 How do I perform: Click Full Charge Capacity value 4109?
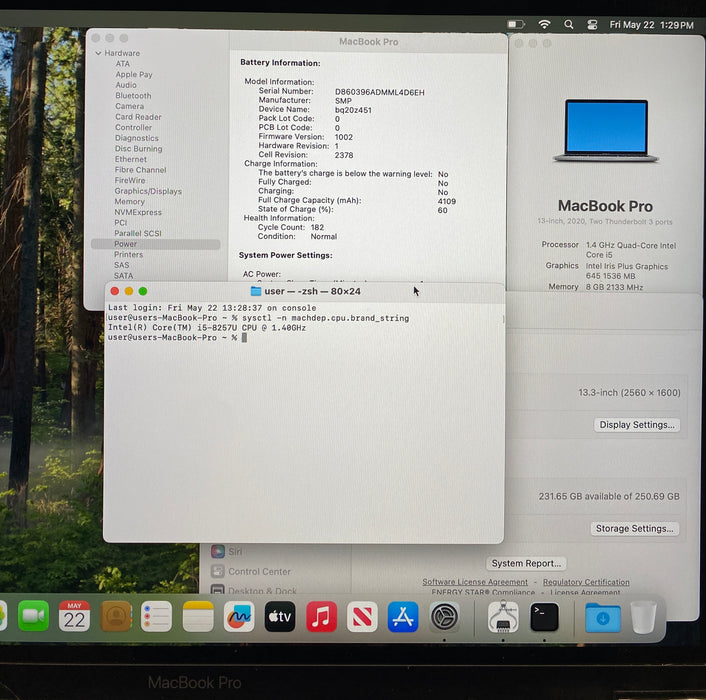click(x=447, y=201)
